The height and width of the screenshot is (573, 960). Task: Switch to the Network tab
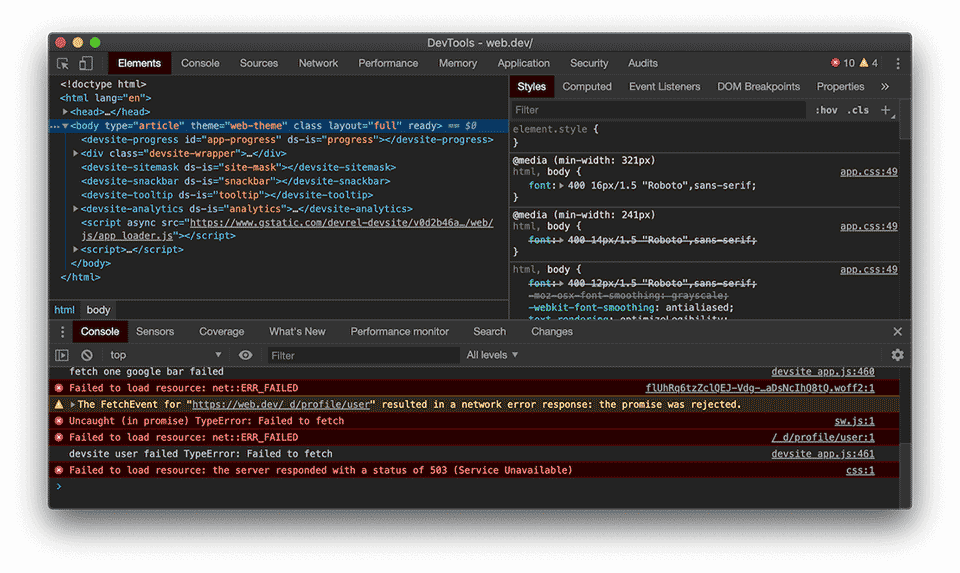tap(318, 63)
